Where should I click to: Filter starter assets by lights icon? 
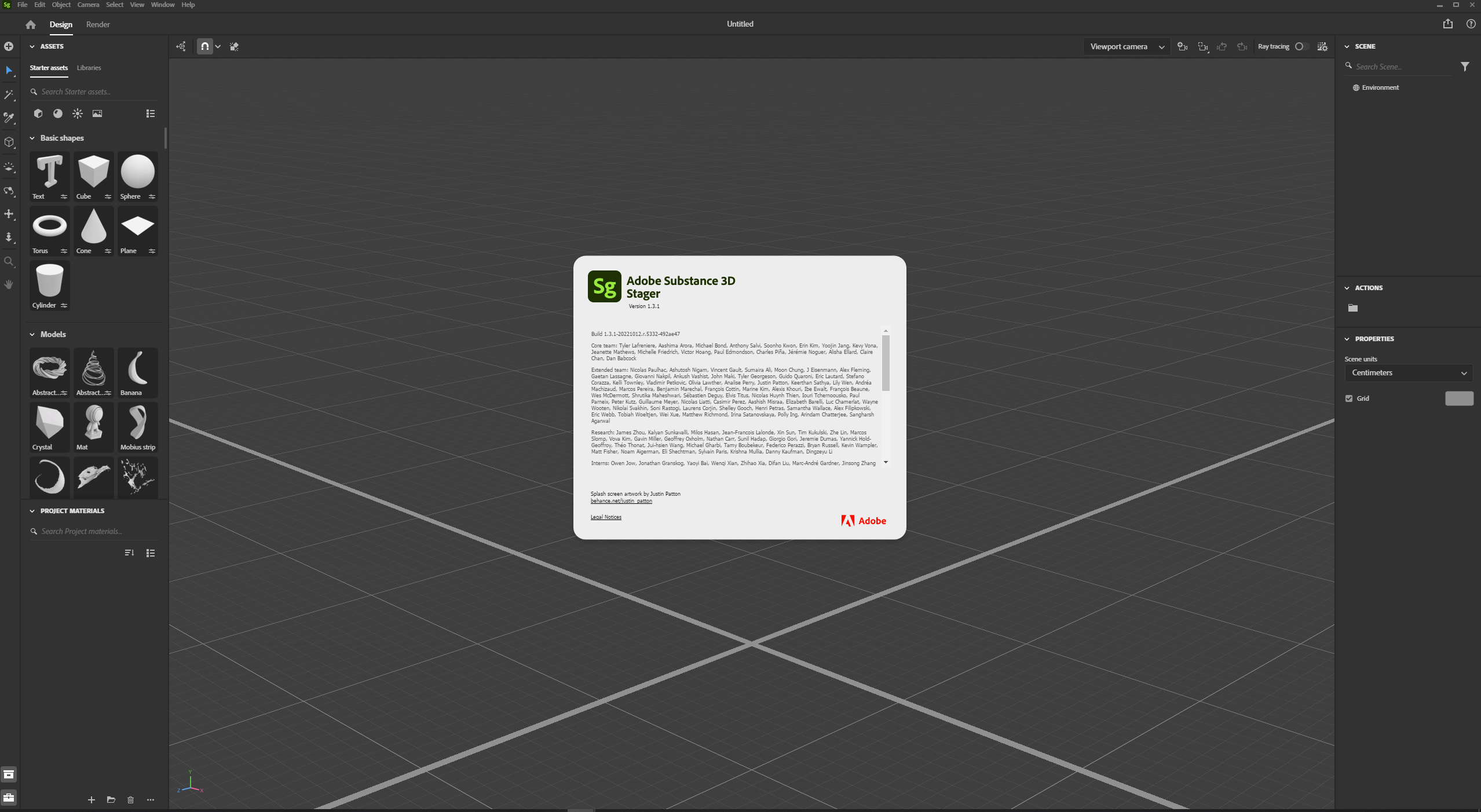pyautogui.click(x=78, y=114)
